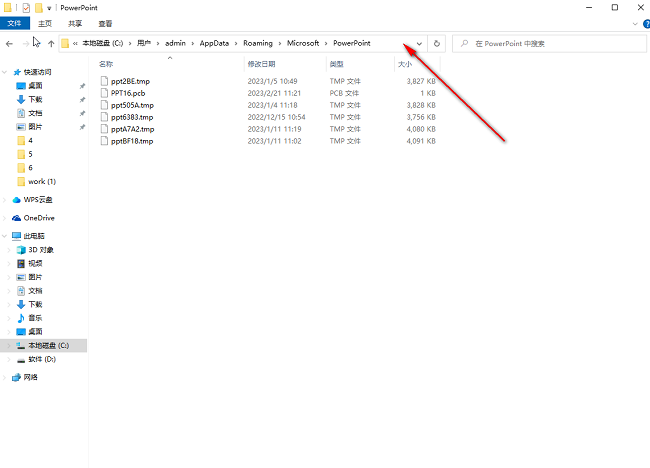
Task: Select 此电脑 in navigation pane
Action: pos(34,236)
